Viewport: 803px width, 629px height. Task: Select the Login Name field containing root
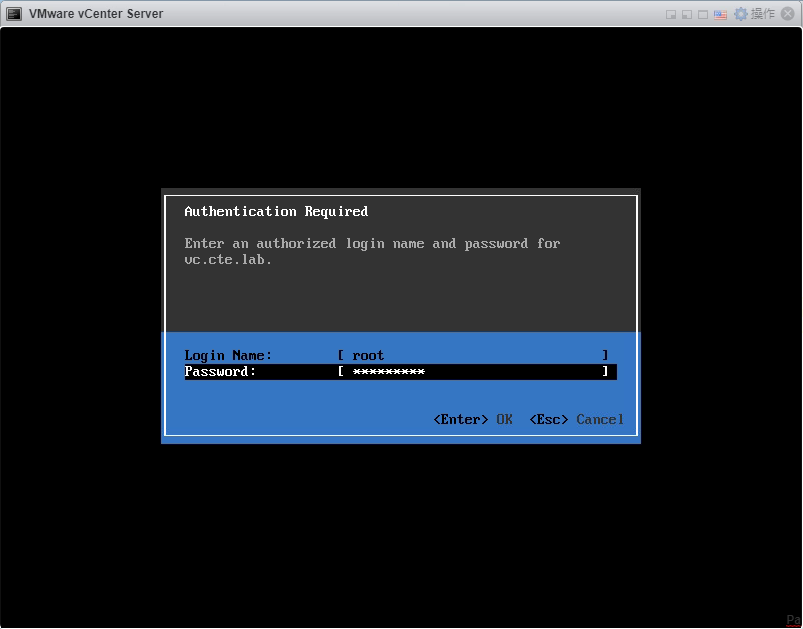point(472,355)
